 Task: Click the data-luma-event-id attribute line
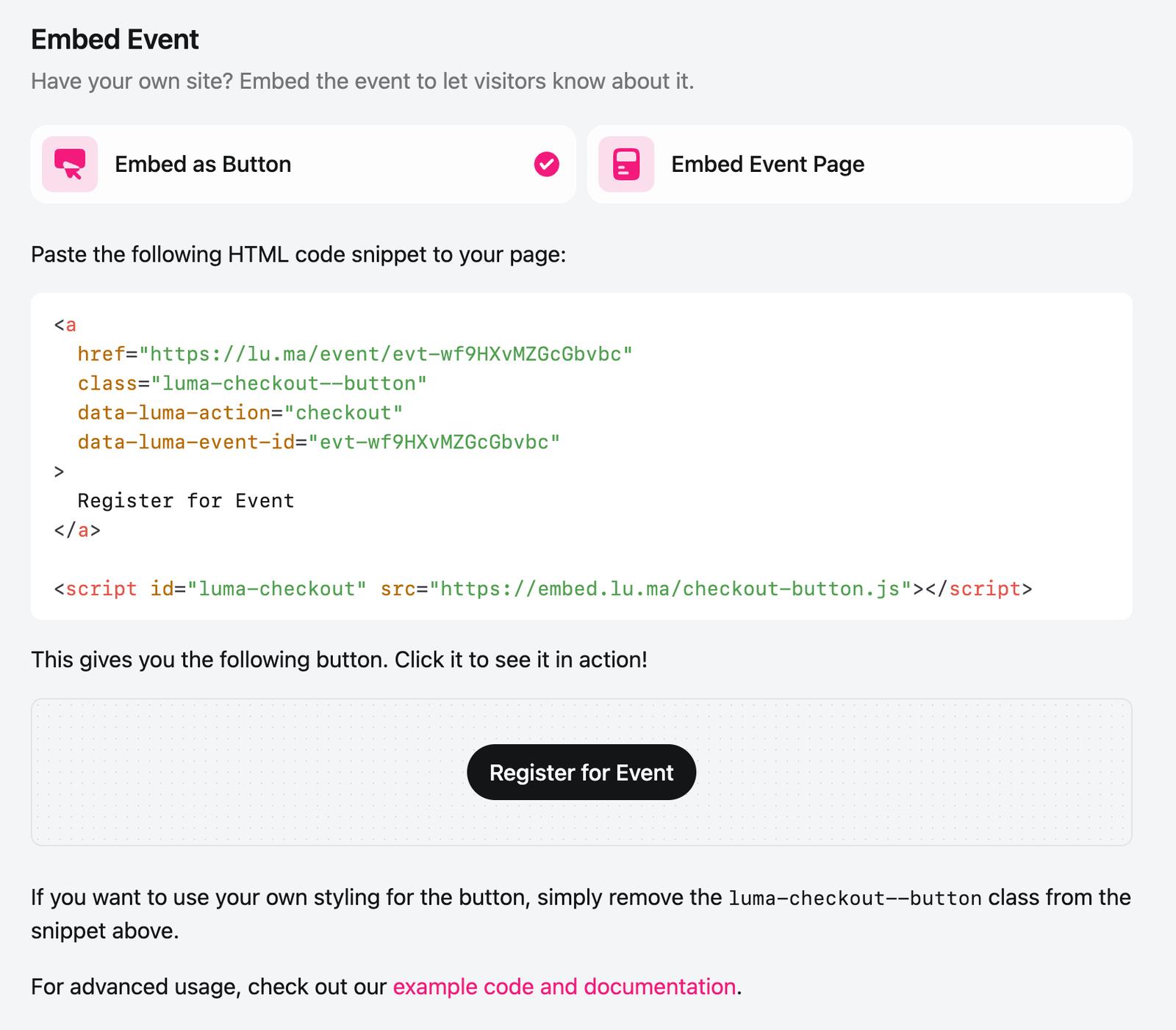(318, 442)
